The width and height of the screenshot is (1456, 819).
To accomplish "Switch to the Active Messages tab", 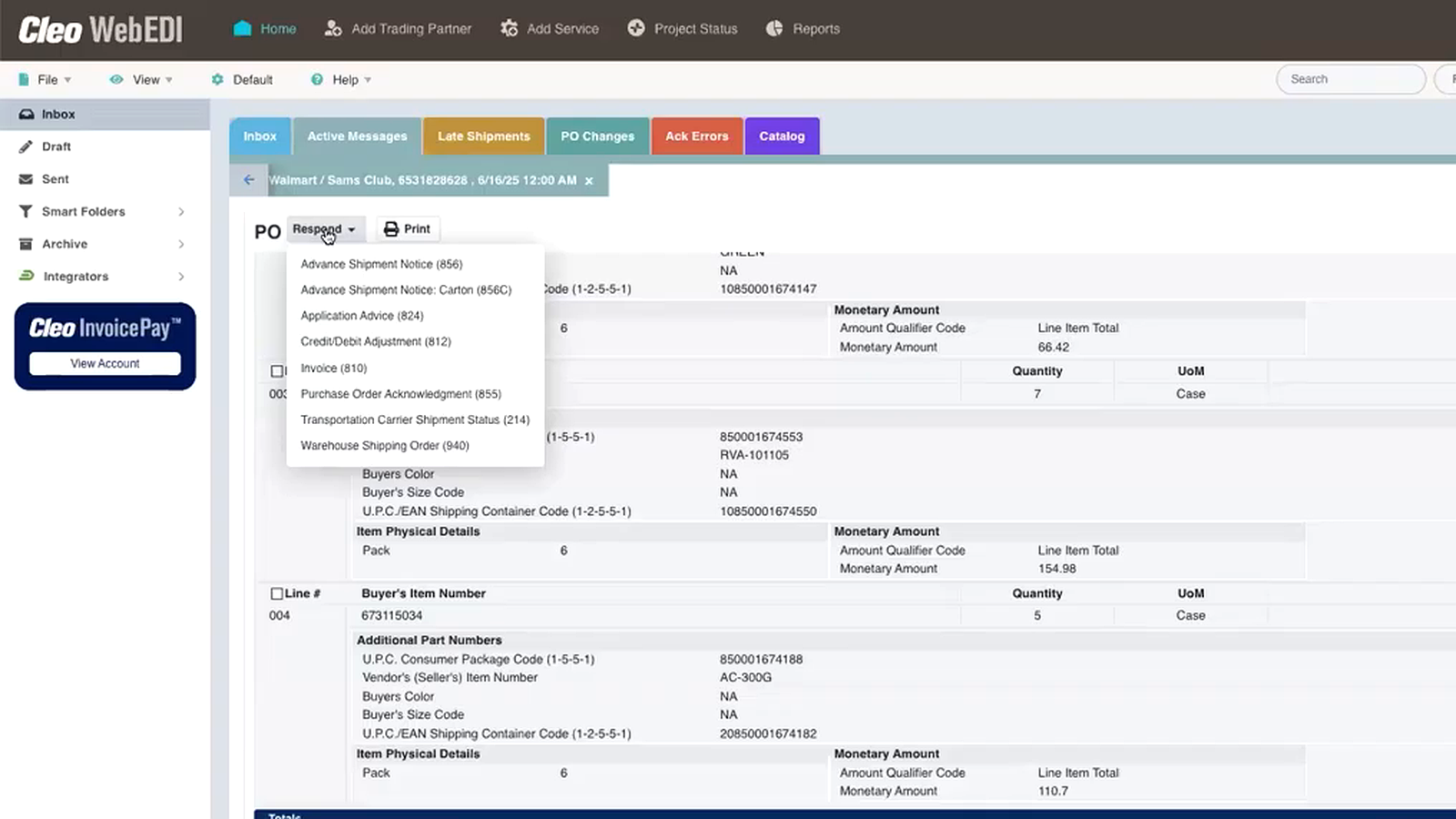I will [357, 136].
